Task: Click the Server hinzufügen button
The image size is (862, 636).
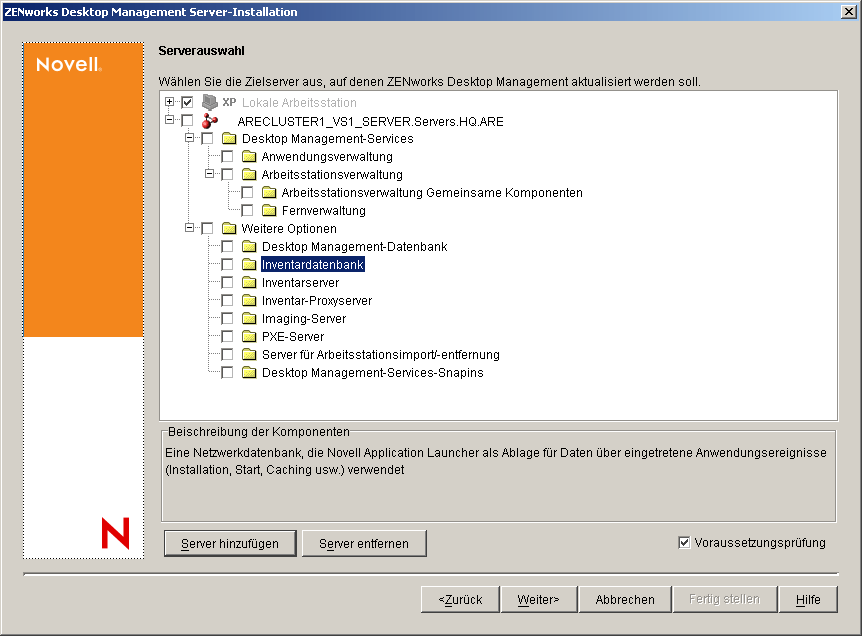Action: tap(230, 544)
